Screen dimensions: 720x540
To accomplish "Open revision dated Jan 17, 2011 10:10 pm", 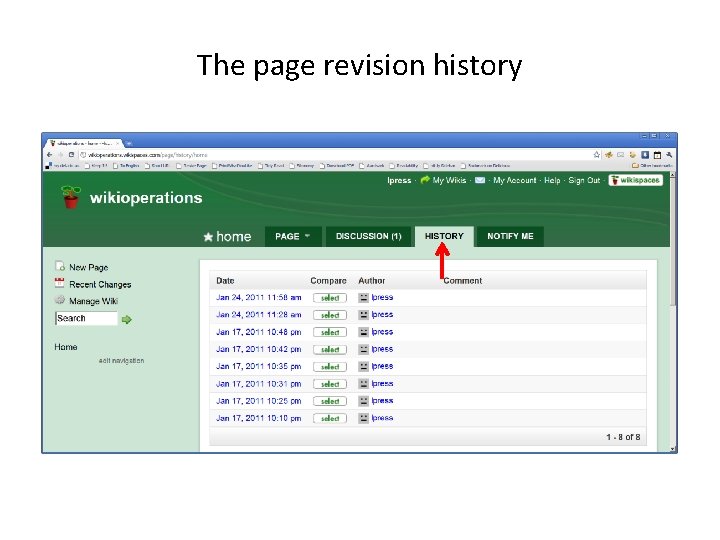I will pyautogui.click(x=259, y=418).
